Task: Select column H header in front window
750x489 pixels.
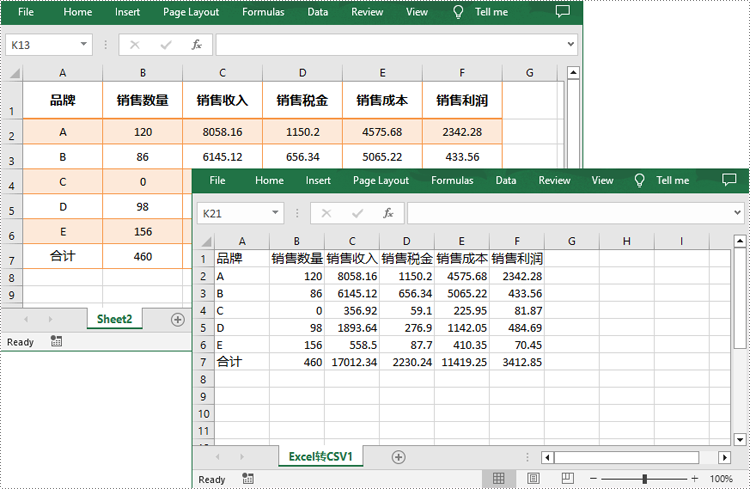Action: (626, 241)
